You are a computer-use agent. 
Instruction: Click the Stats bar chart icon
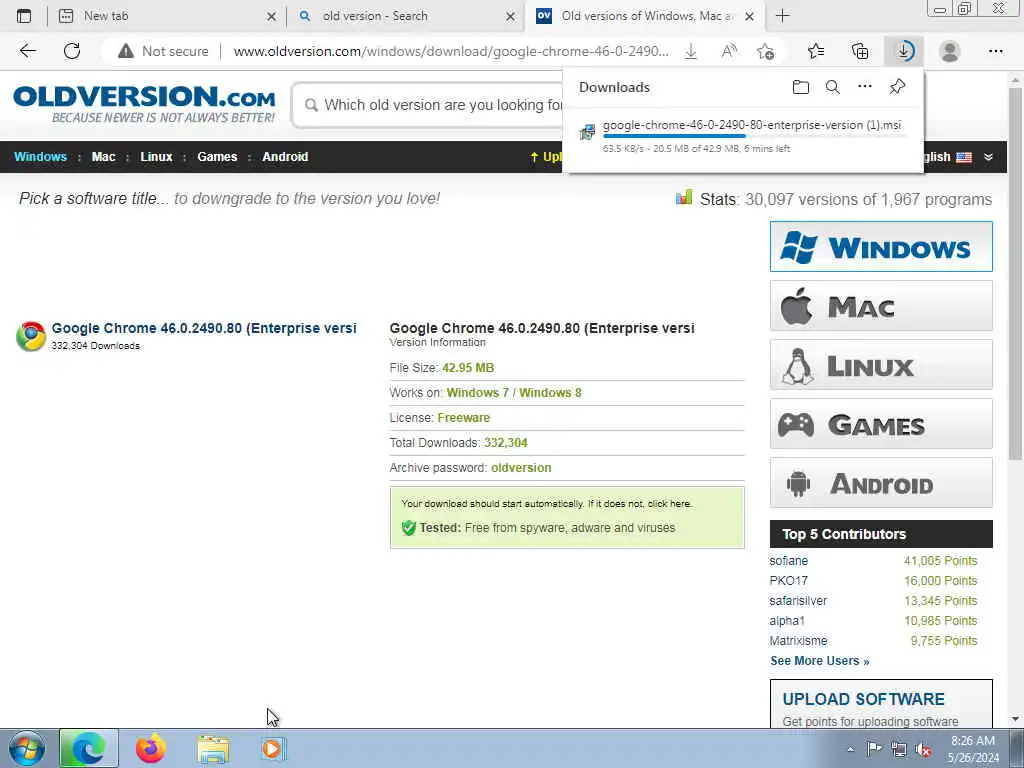684,197
